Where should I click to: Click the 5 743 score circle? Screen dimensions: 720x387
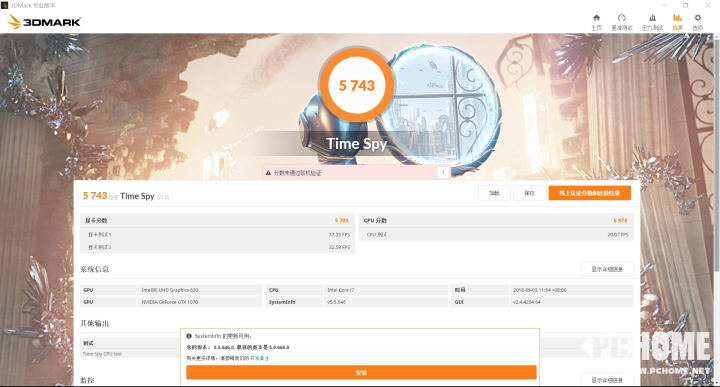click(x=357, y=85)
